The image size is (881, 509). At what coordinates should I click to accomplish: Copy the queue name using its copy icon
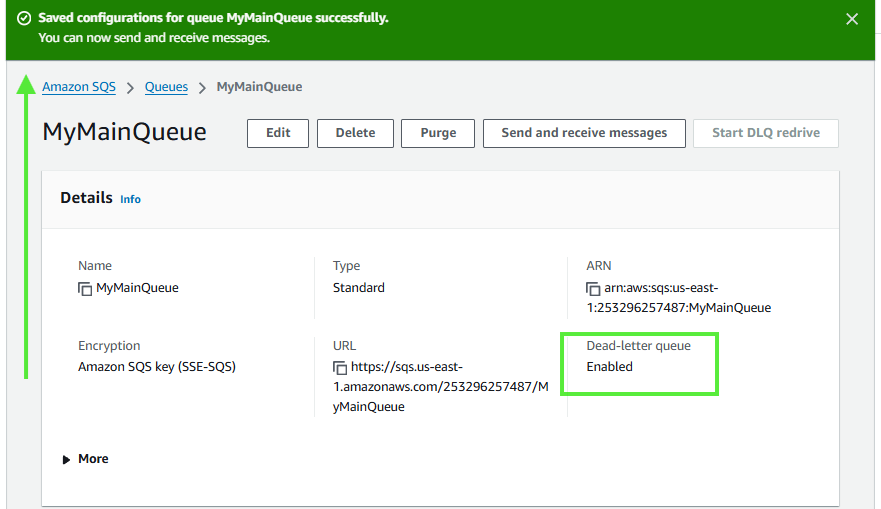click(85, 288)
